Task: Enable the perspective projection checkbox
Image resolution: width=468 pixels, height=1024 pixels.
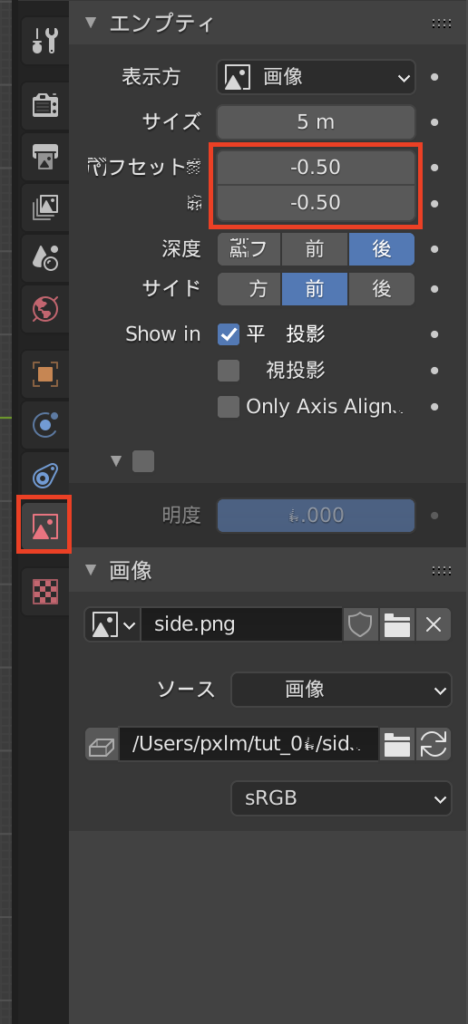Action: click(x=228, y=371)
